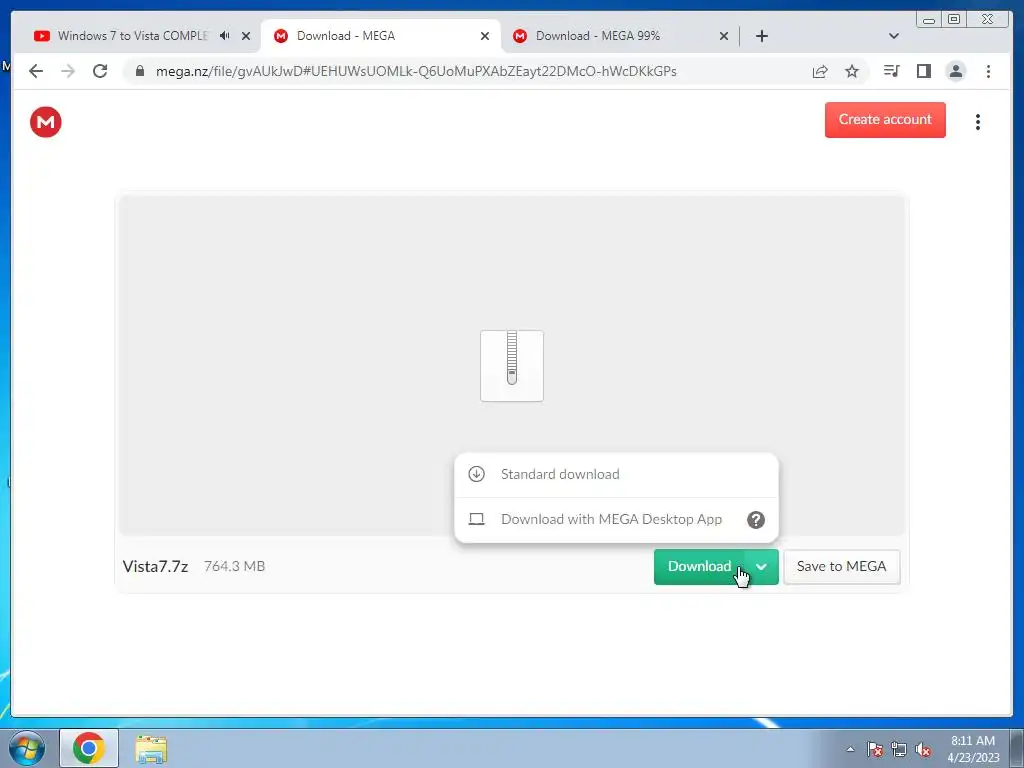Viewport: 1024px width, 768px height.
Task: Expand Download options dropdown arrow
Action: pyautogui.click(x=761, y=567)
